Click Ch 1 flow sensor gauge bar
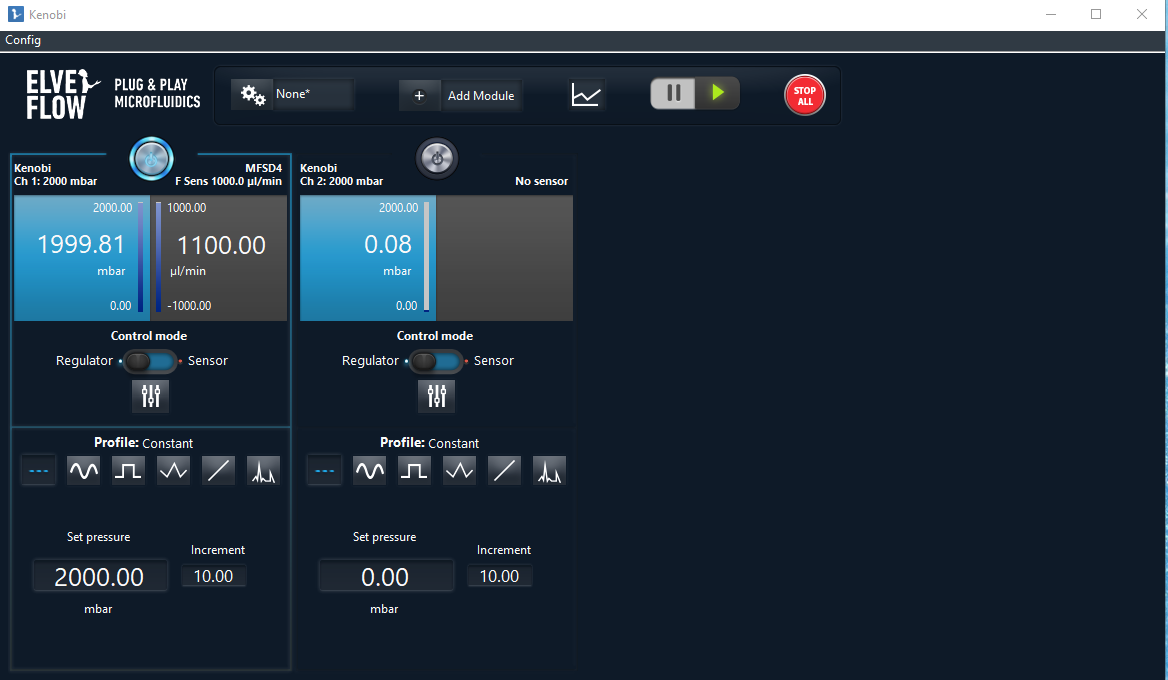This screenshot has height=680, width=1168. tap(159, 257)
